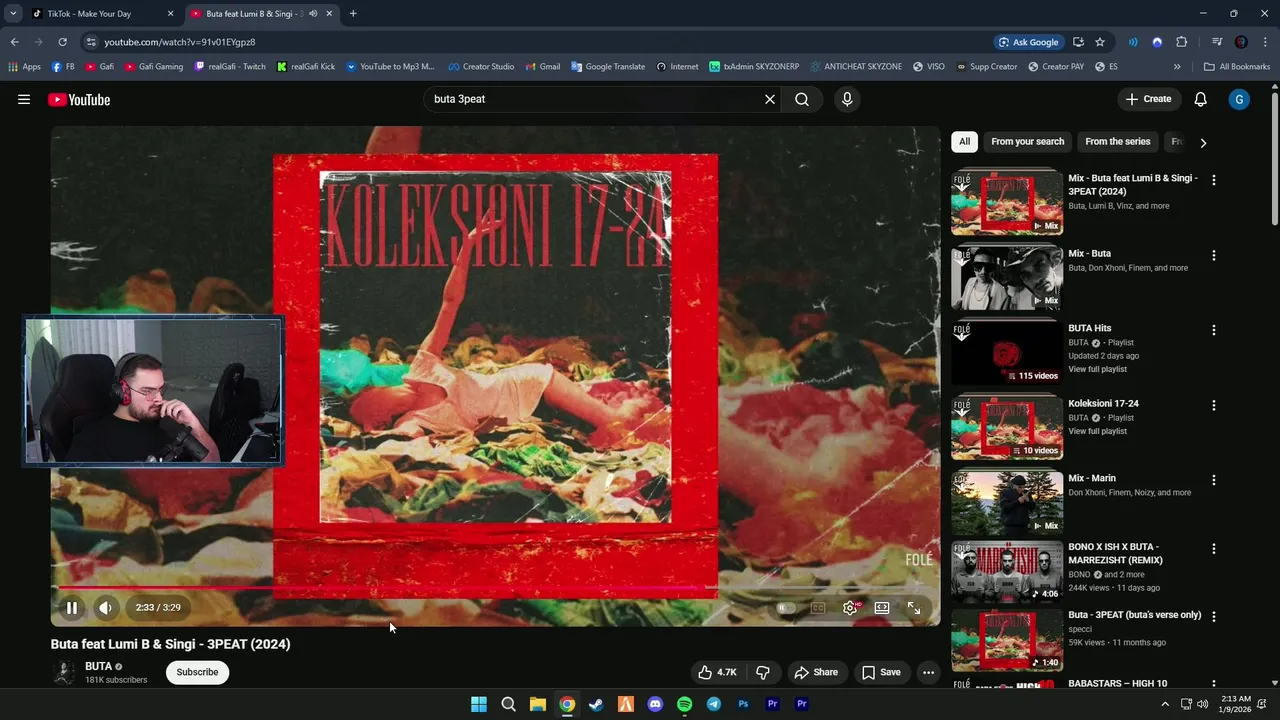Show more filter chips arrow
Screen dimensions: 1280x720
1203,143
